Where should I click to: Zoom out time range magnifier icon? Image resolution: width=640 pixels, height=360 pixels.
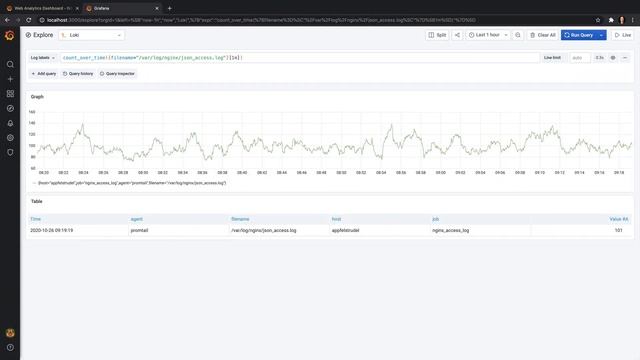518,35
